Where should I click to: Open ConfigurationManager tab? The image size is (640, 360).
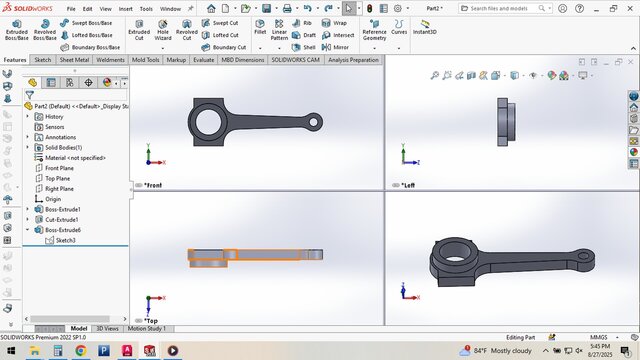(70, 83)
